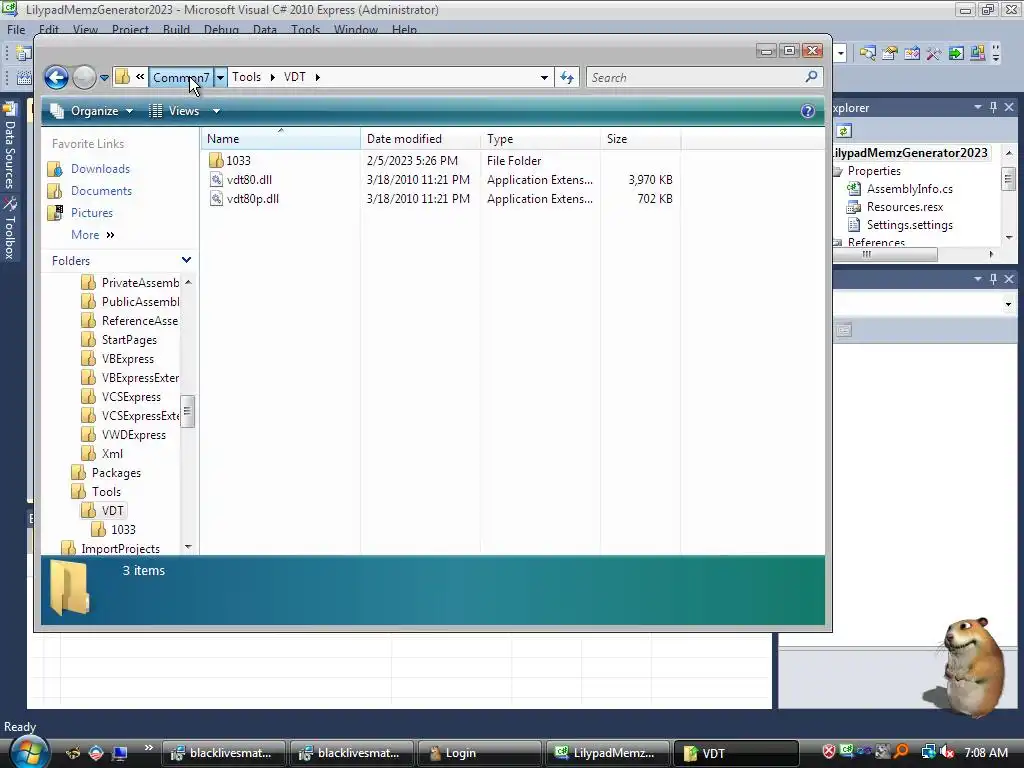Open the Build menu in Visual C#
1024x768 pixels.
[x=176, y=29]
